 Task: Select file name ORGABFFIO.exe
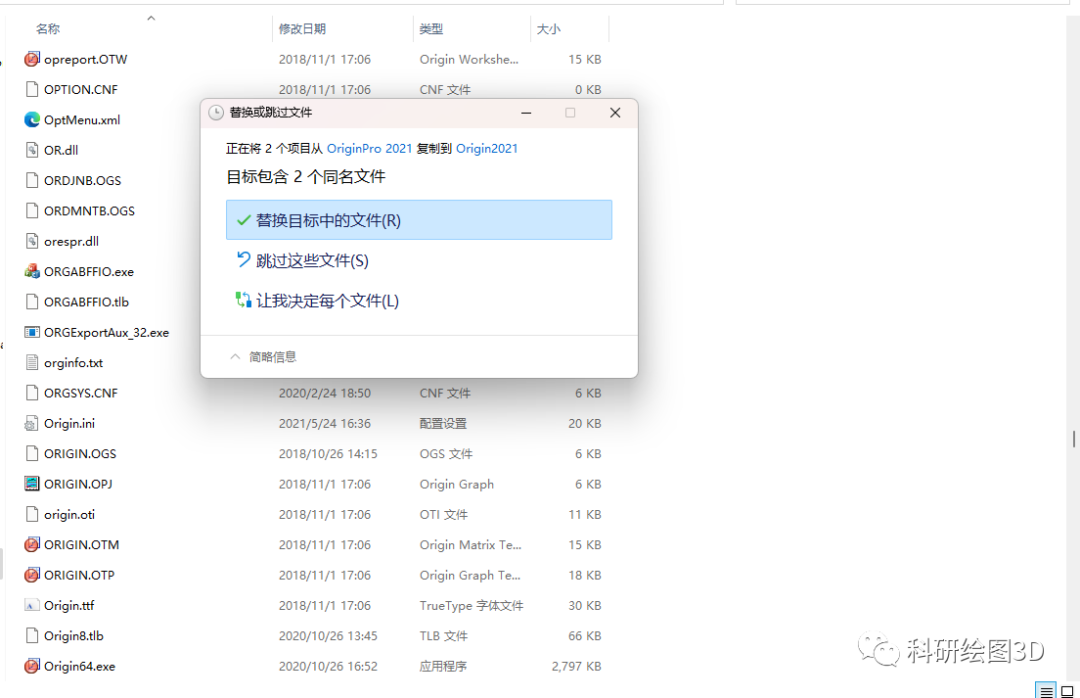[89, 271]
